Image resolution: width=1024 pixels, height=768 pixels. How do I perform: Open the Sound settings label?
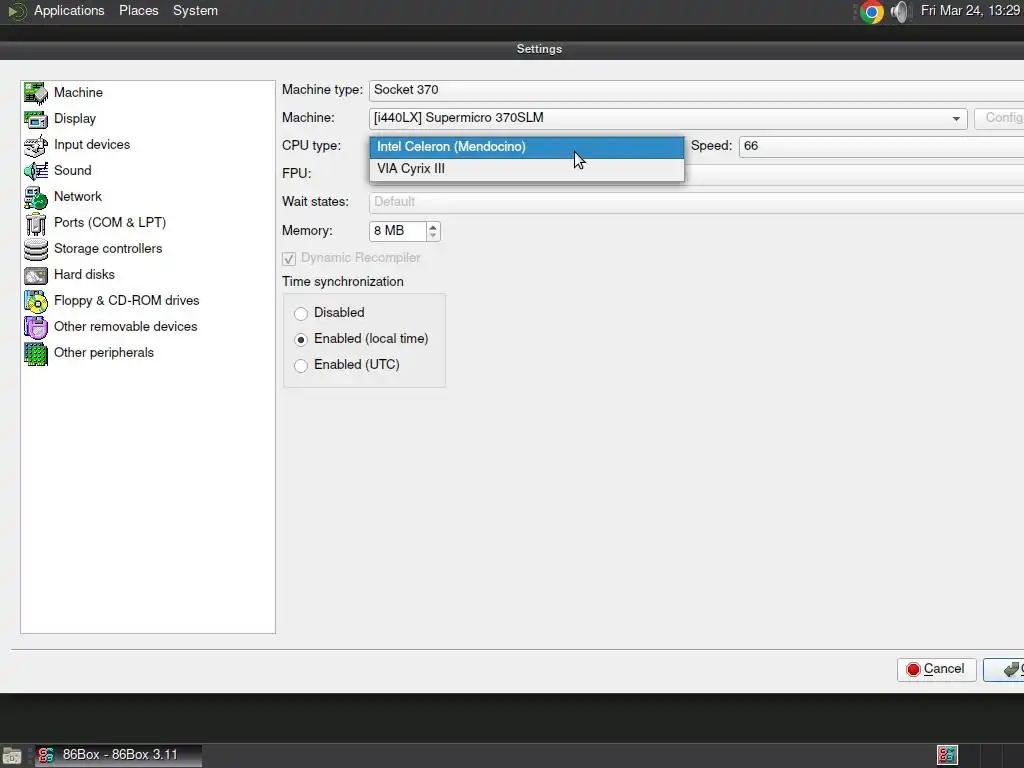coord(72,170)
